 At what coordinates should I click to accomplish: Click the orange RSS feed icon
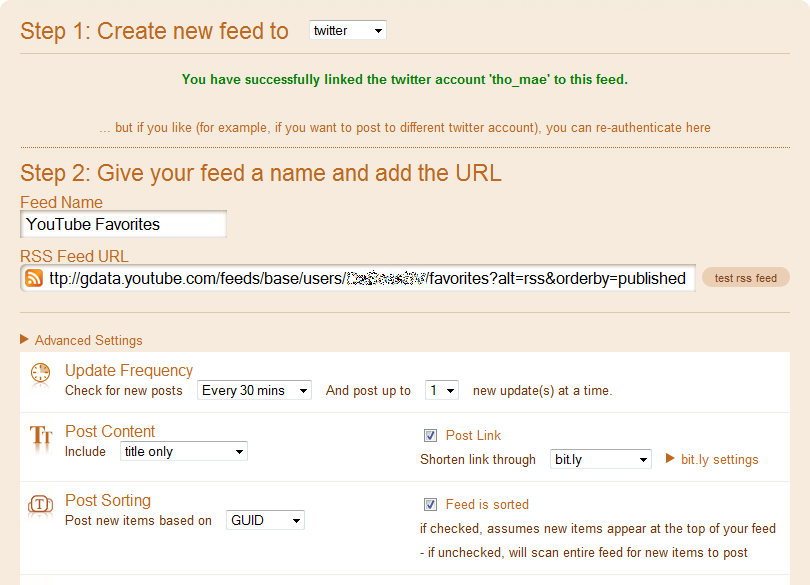click(34, 278)
